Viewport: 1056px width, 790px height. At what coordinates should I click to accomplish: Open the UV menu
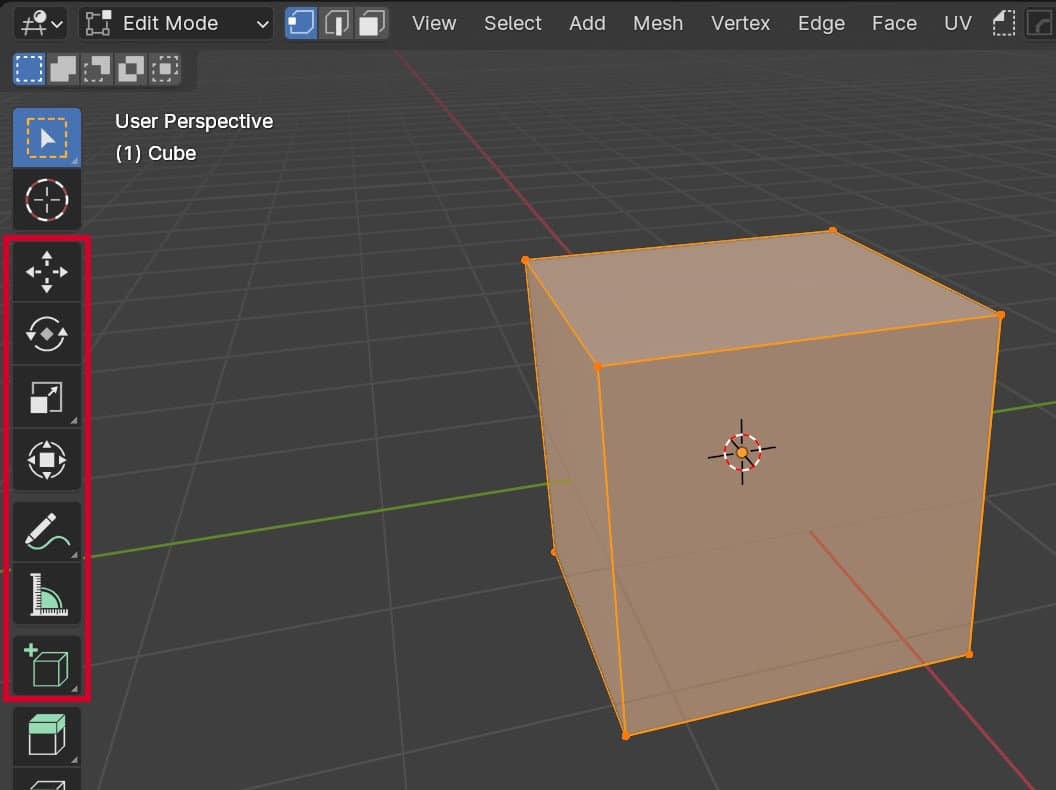[x=957, y=22]
